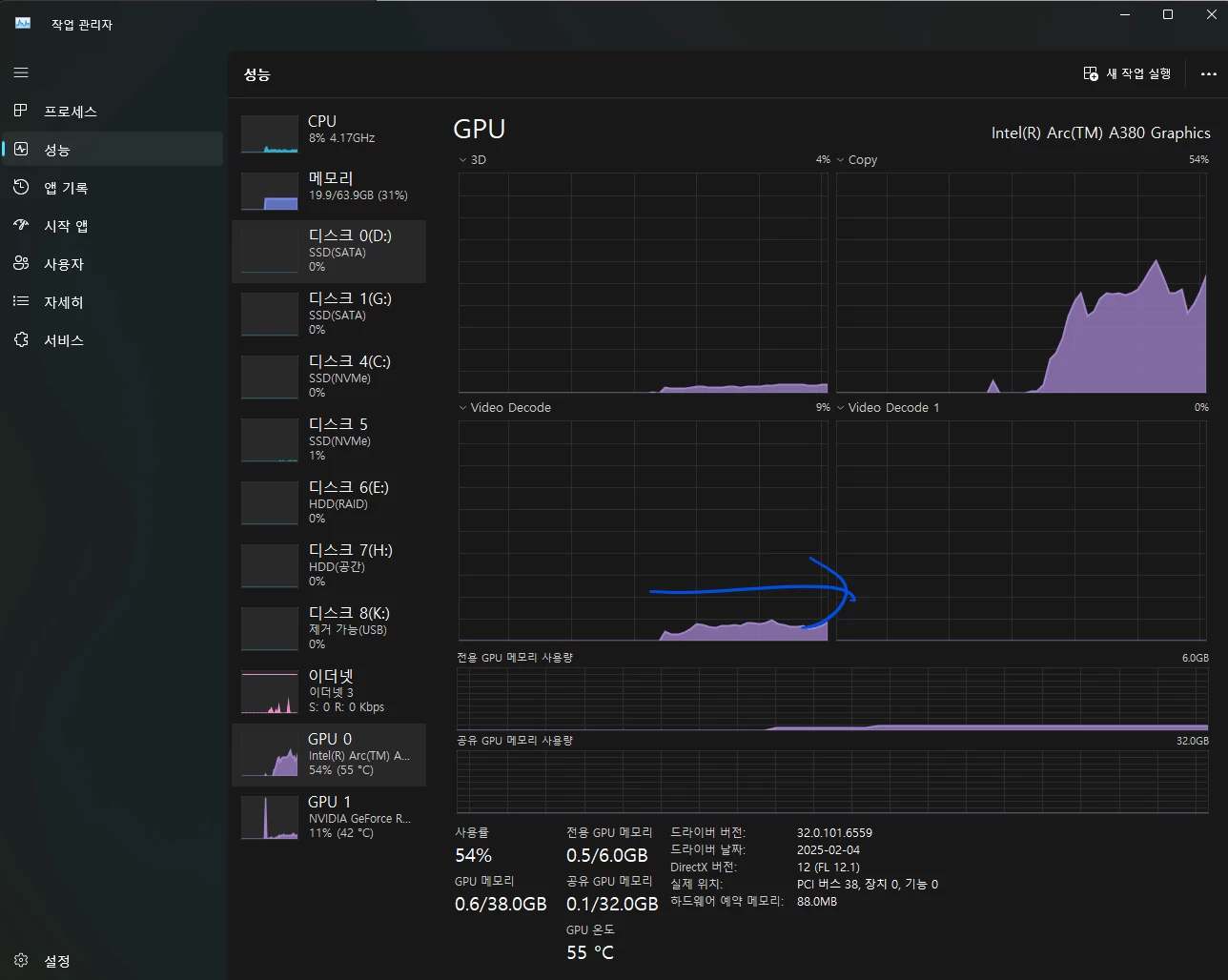
Task: Select the CPU performance graph thumbnail
Action: (x=270, y=134)
